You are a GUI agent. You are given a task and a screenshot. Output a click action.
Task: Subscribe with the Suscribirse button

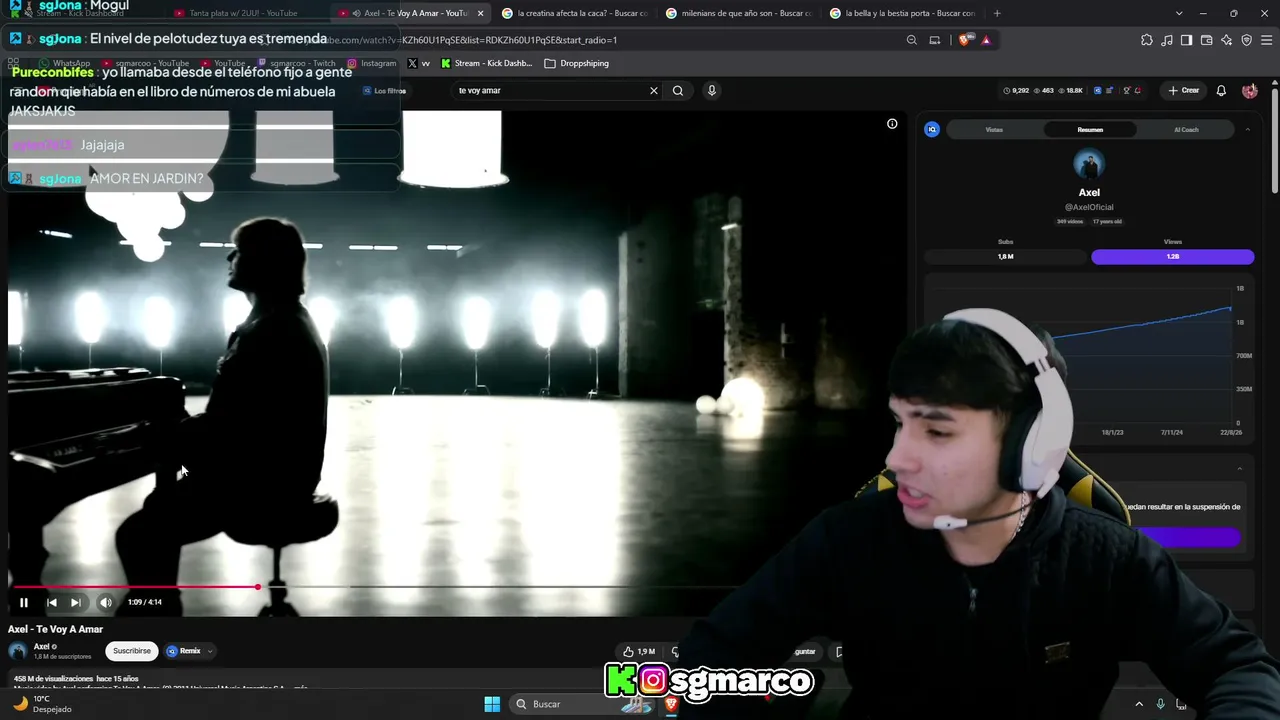[132, 651]
